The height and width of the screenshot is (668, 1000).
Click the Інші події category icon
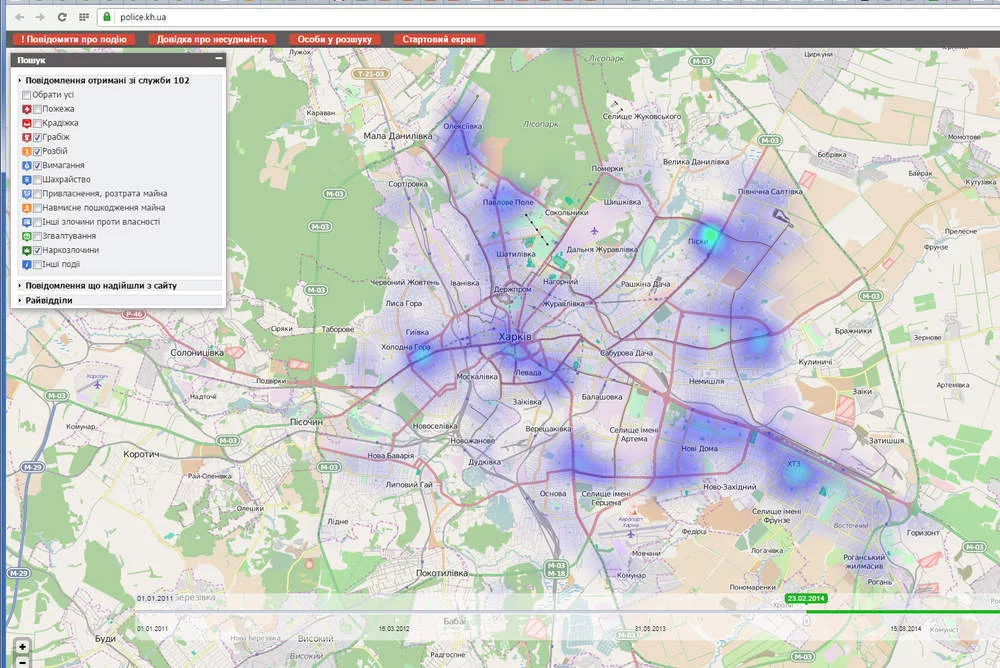tap(27, 264)
